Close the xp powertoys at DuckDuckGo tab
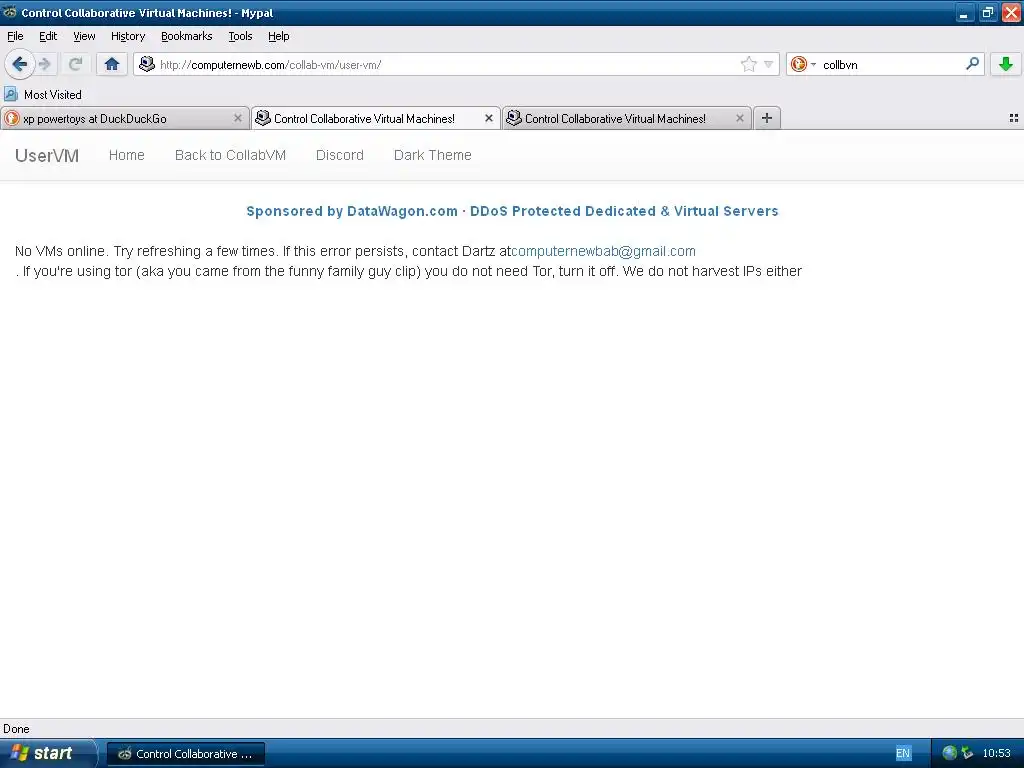 (238, 118)
